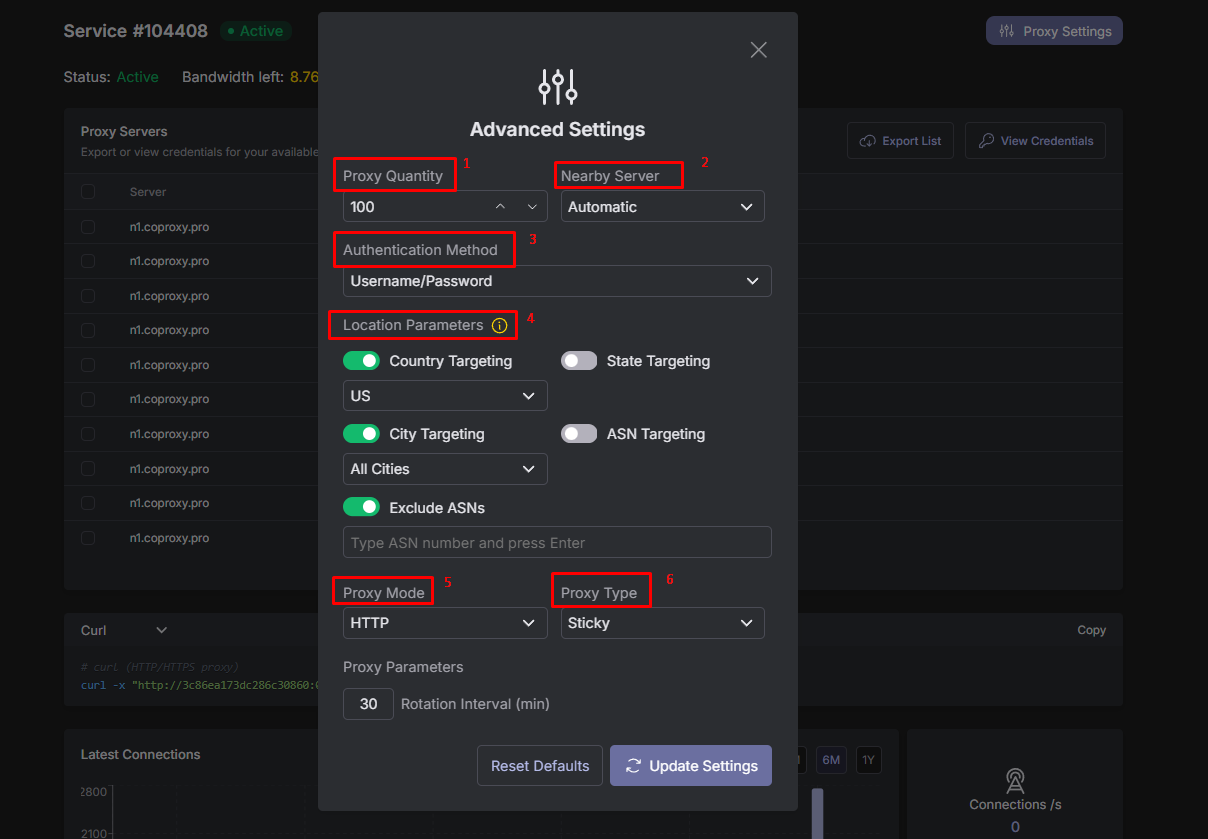Image resolution: width=1208 pixels, height=839 pixels.
Task: Click the Location Parameters info icon
Action: tap(500, 325)
